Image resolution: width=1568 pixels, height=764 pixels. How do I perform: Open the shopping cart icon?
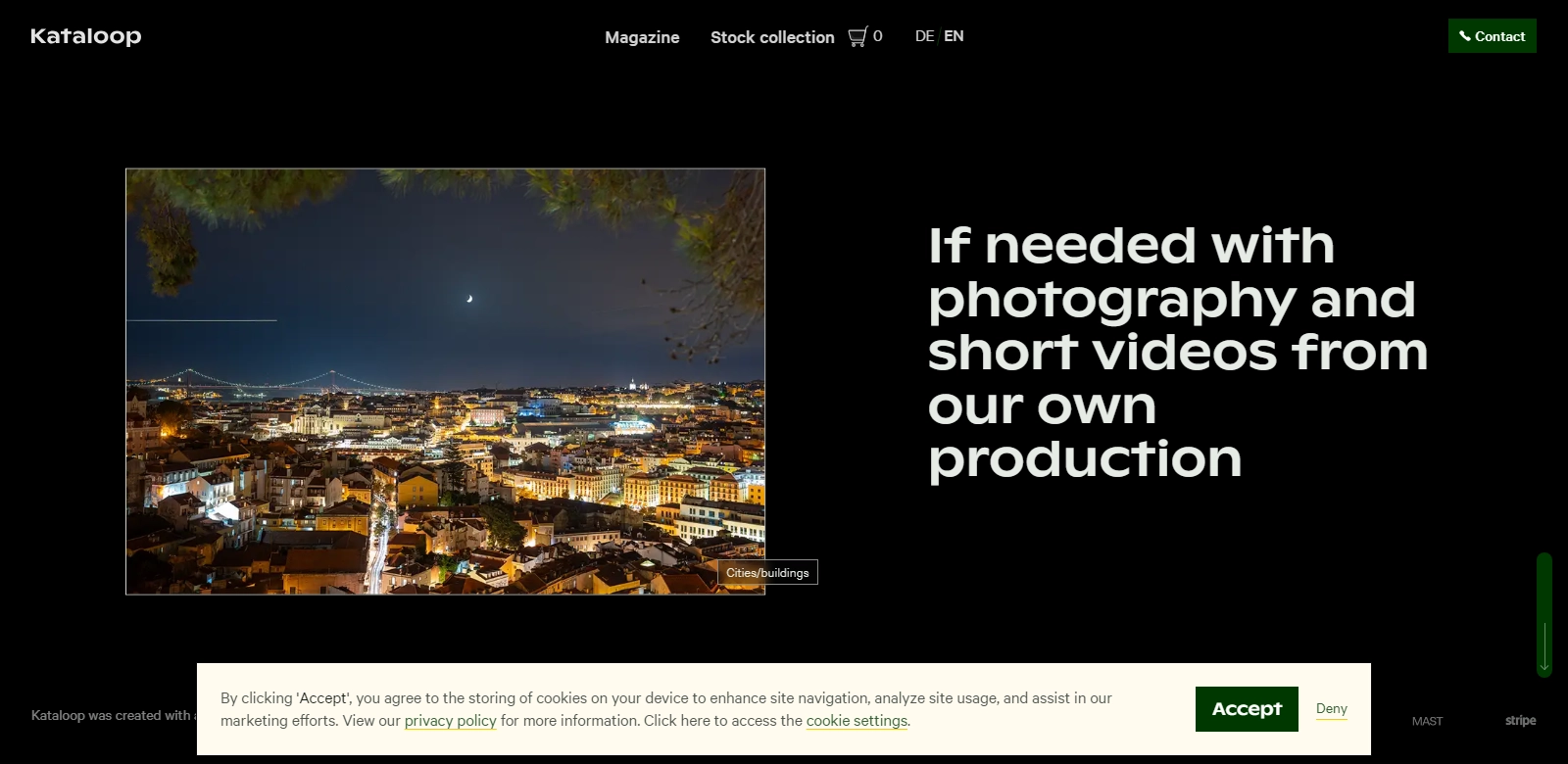pyautogui.click(x=857, y=37)
